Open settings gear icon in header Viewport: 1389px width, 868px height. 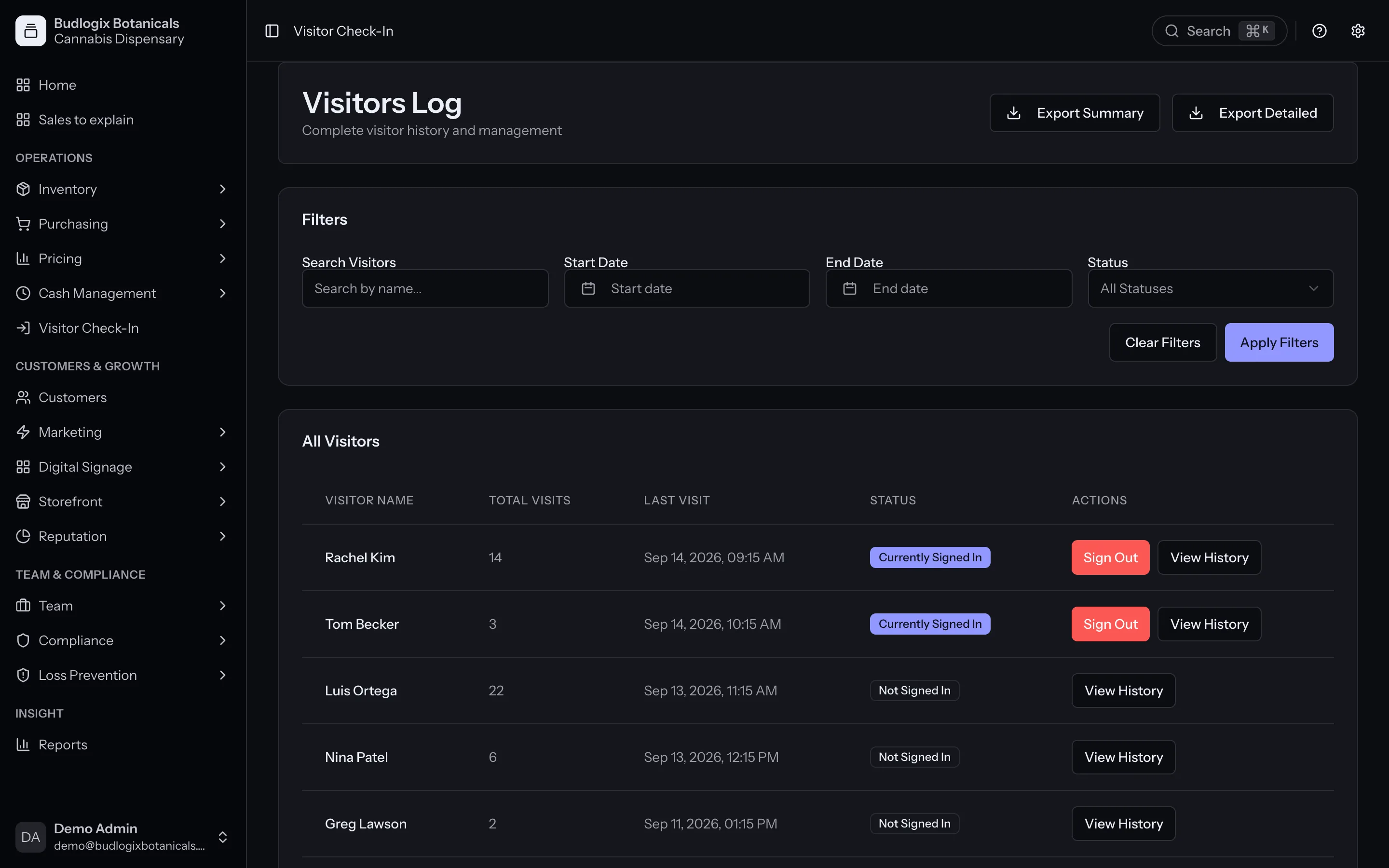pos(1358,31)
